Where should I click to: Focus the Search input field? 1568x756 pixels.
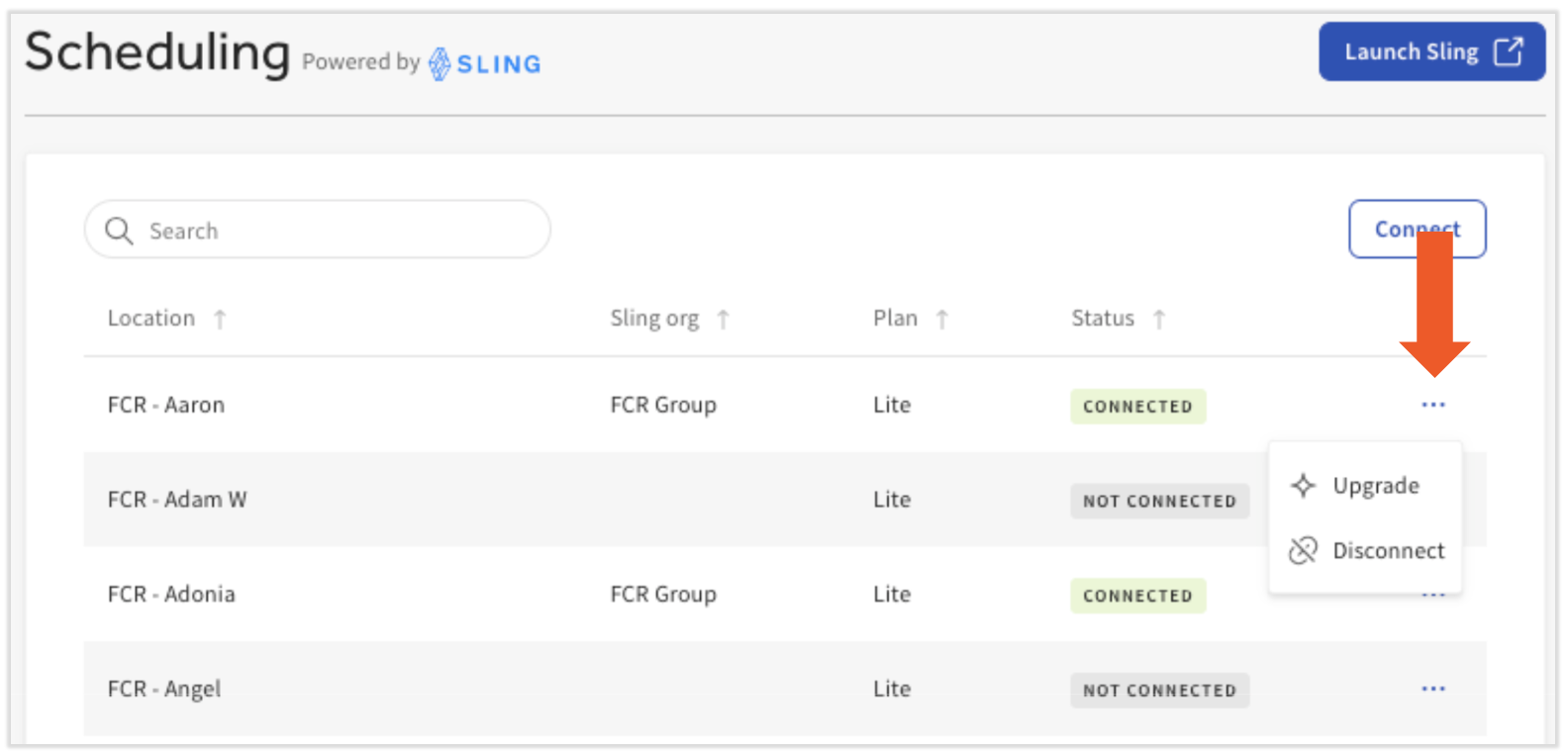pos(337,231)
